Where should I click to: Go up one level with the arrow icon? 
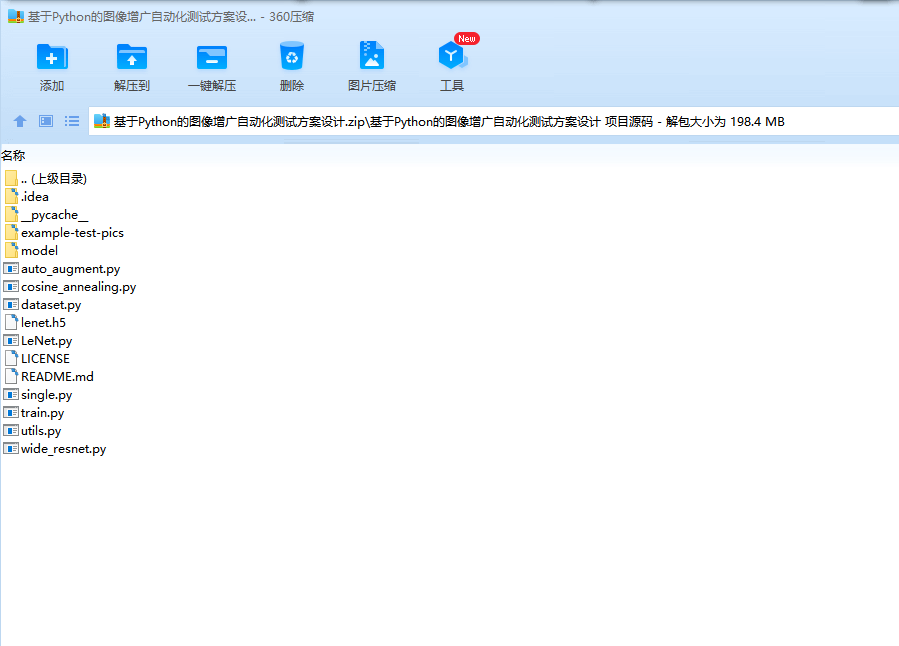tap(20, 121)
